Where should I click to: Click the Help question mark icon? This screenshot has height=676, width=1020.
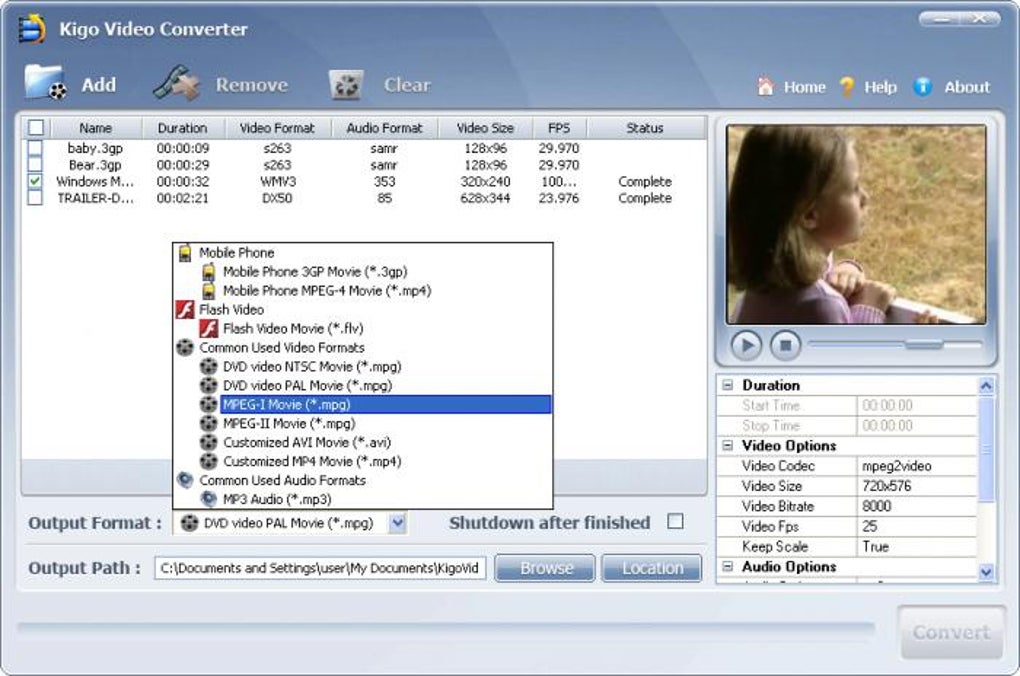click(847, 87)
